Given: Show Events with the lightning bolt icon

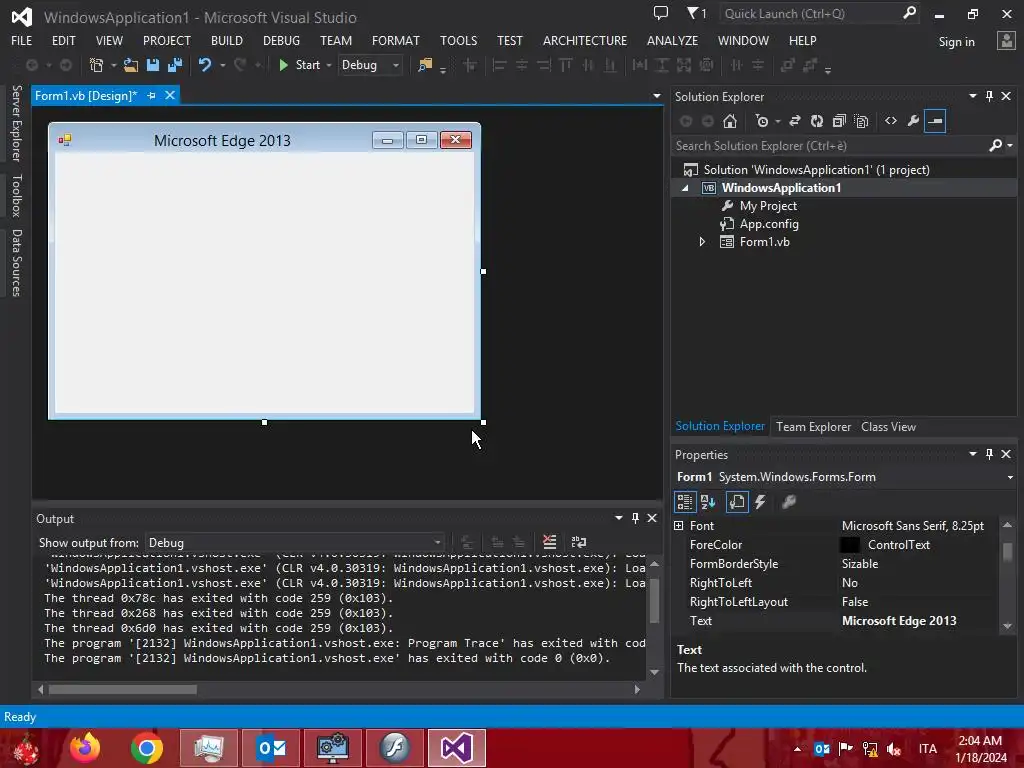Looking at the screenshot, I should pos(760,502).
